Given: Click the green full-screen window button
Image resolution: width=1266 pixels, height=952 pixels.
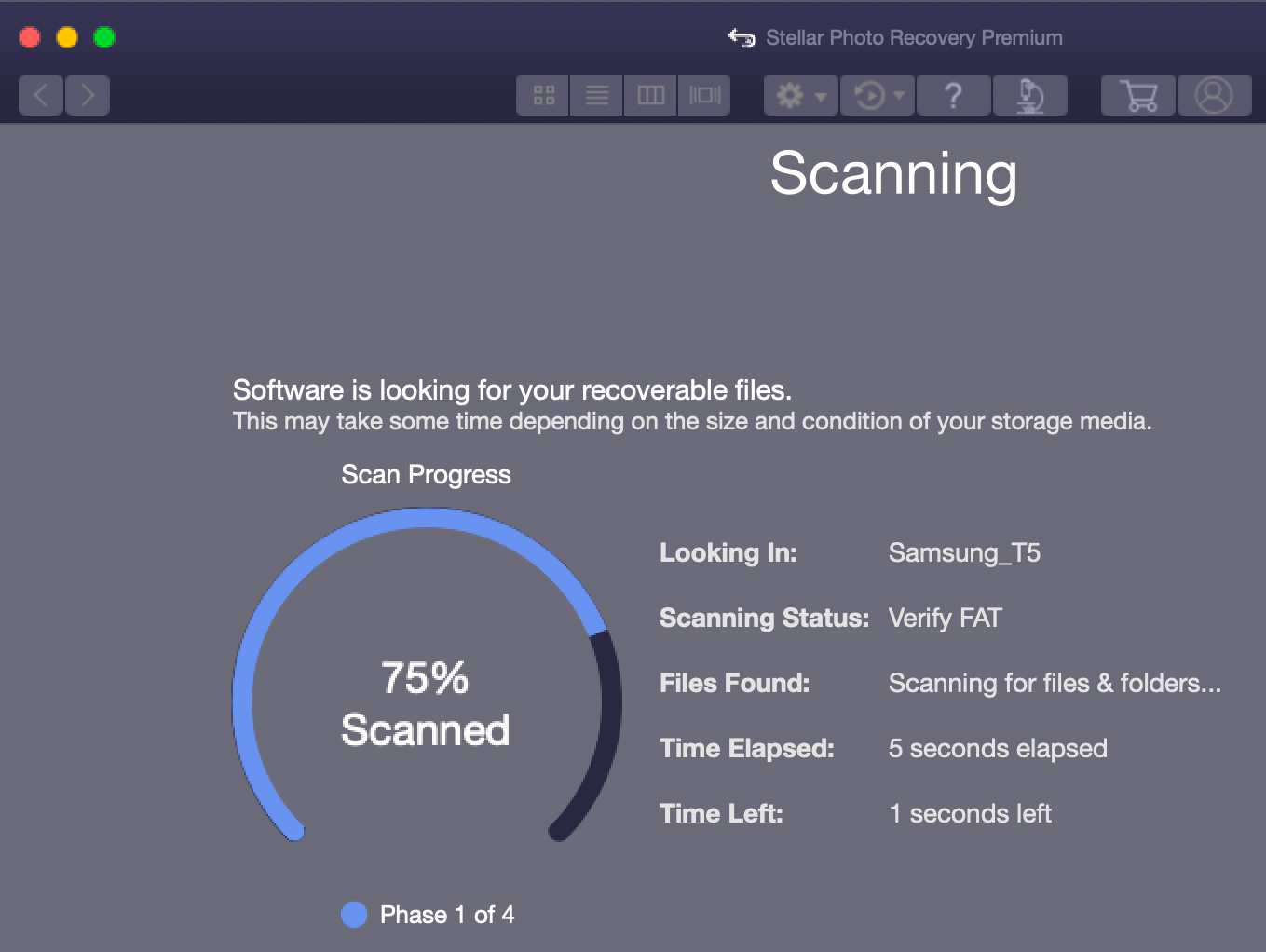Looking at the screenshot, I should click(104, 37).
